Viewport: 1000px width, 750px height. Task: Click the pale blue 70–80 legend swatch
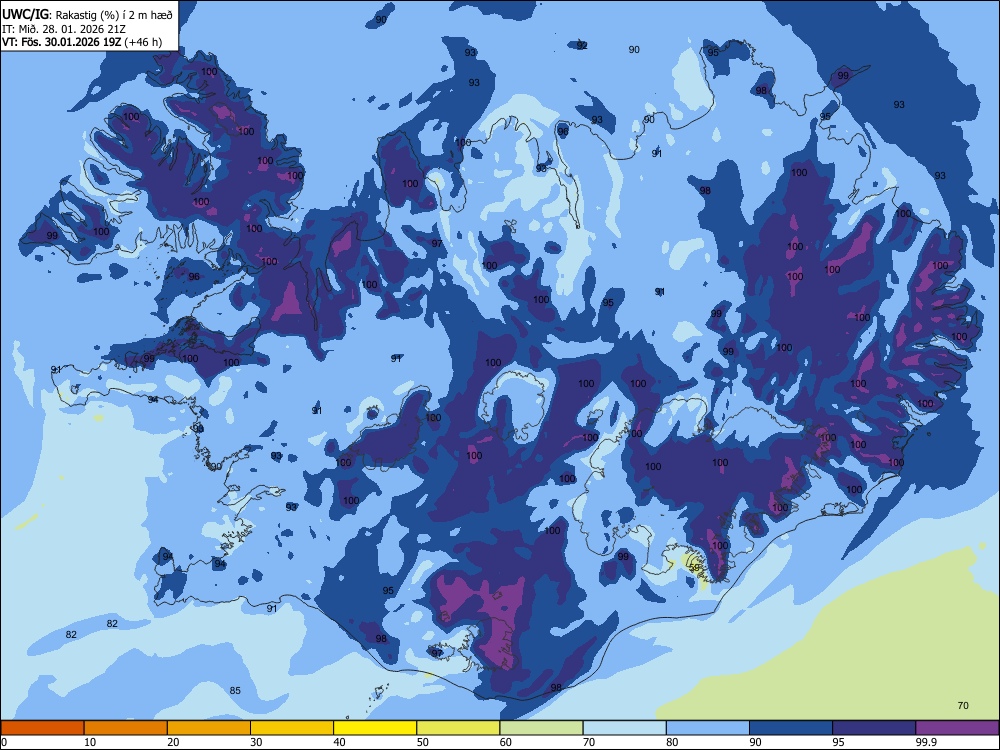point(624,728)
